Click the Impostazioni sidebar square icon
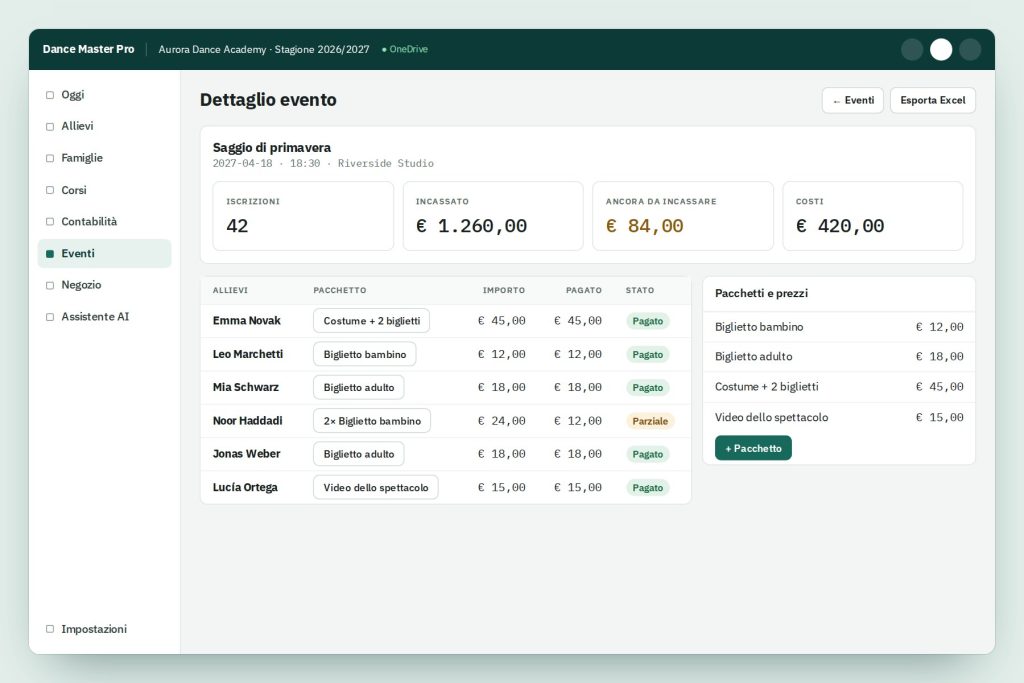Screen dimensions: 1024x683 coord(50,629)
